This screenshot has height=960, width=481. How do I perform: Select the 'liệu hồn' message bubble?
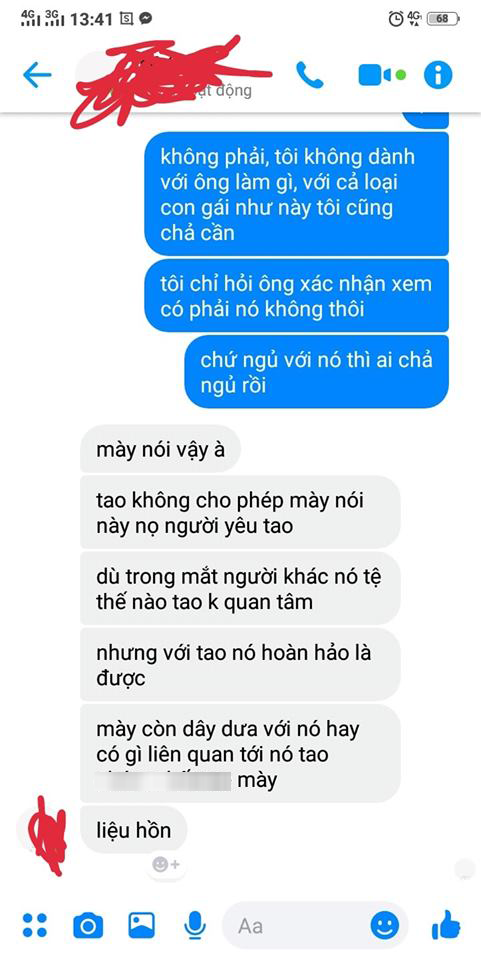tap(133, 830)
